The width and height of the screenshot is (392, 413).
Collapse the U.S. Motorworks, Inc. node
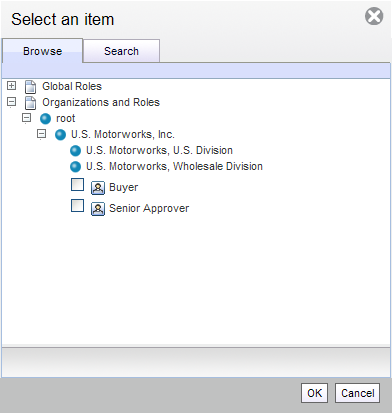41,134
